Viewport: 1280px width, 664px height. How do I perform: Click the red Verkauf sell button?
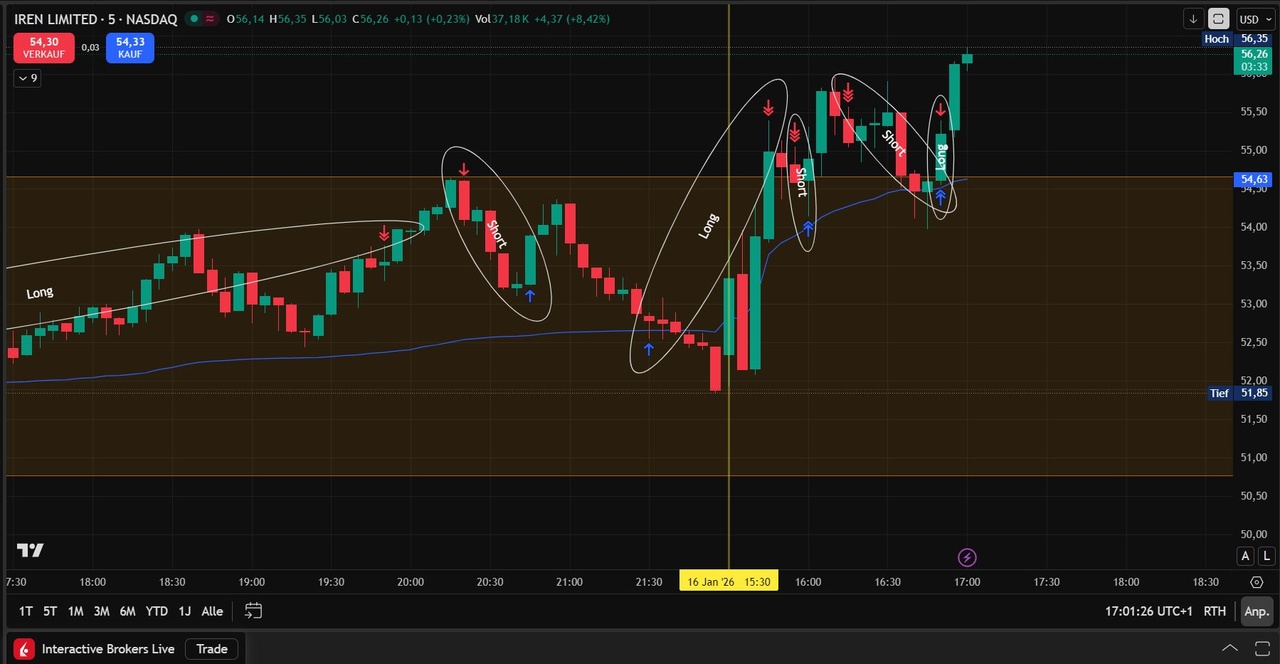click(43, 47)
